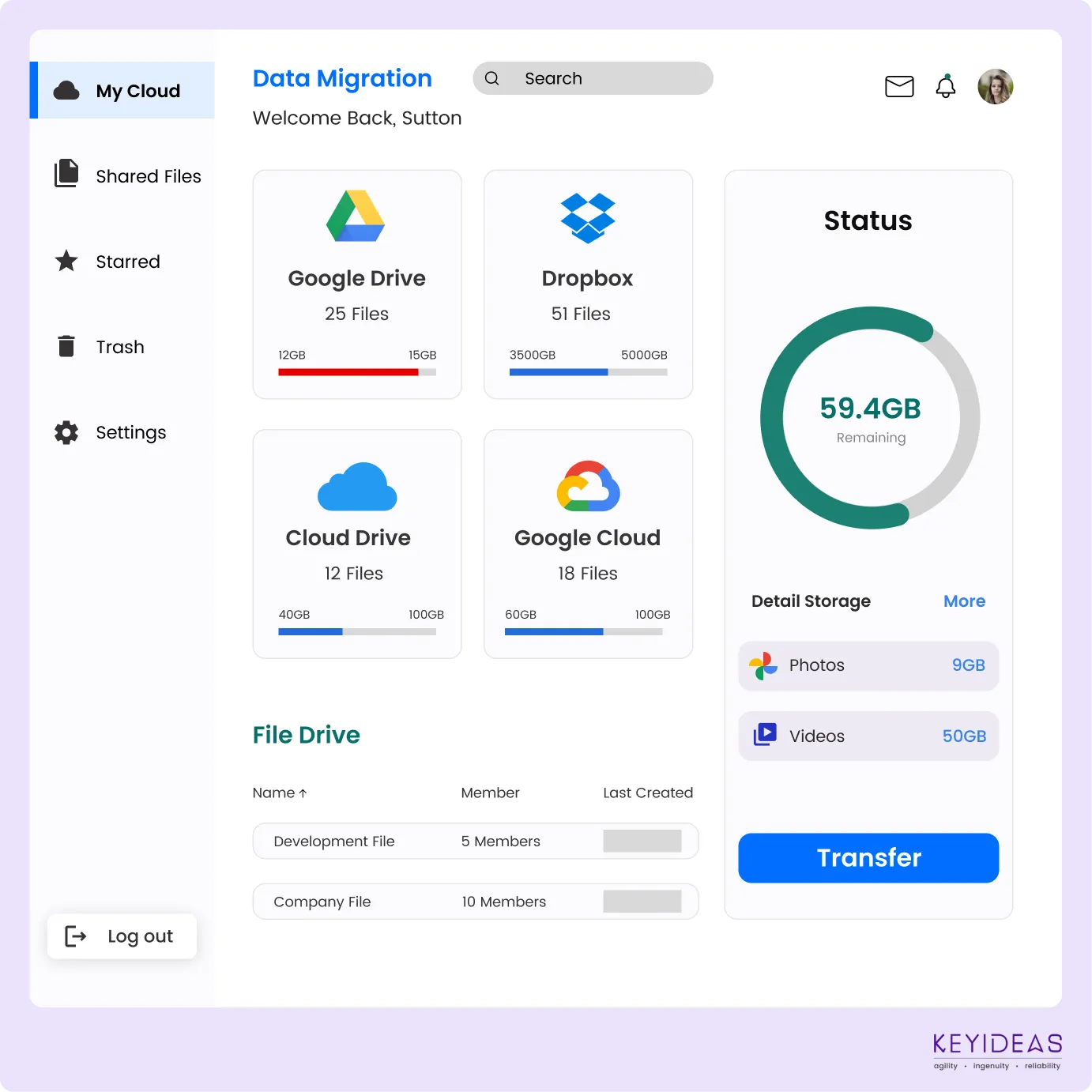Open Shared Files section
Screen dimensions: 1092x1092
[x=128, y=175]
